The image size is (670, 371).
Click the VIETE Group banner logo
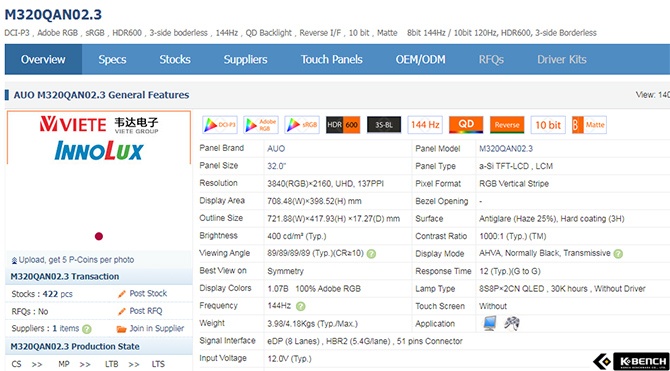[99, 124]
